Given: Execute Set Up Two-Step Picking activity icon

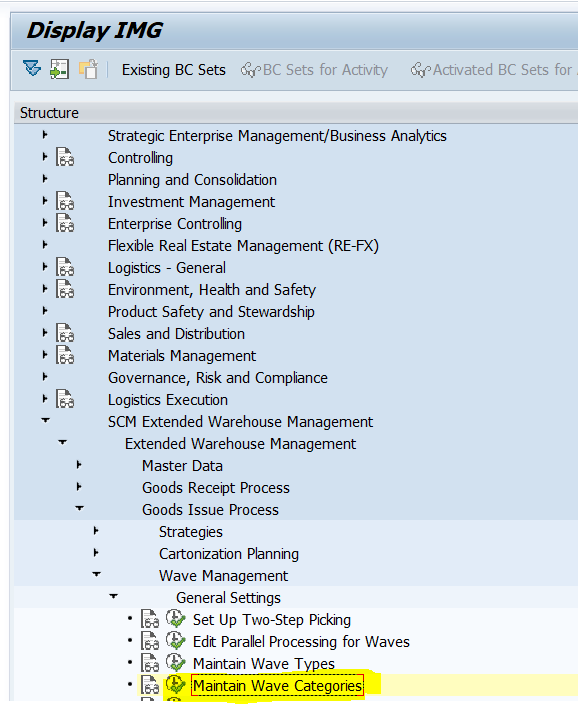Looking at the screenshot, I should pos(175,619).
